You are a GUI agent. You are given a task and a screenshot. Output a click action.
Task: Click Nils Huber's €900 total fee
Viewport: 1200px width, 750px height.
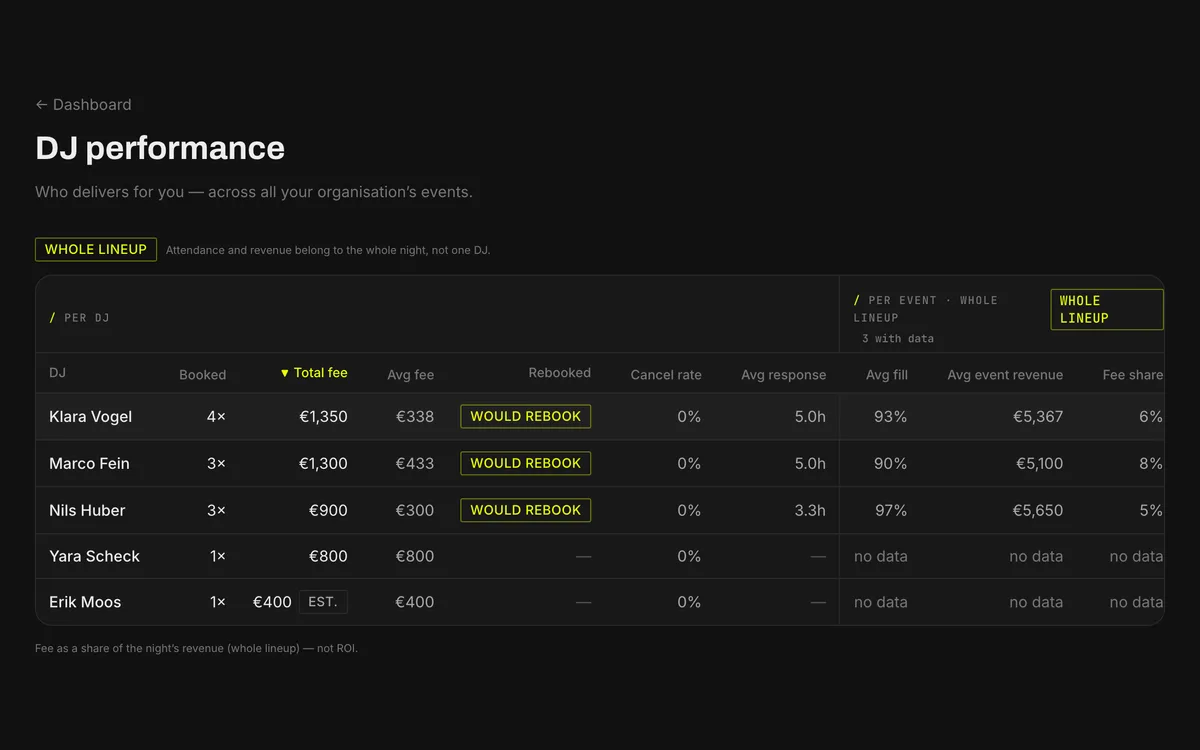(328, 511)
